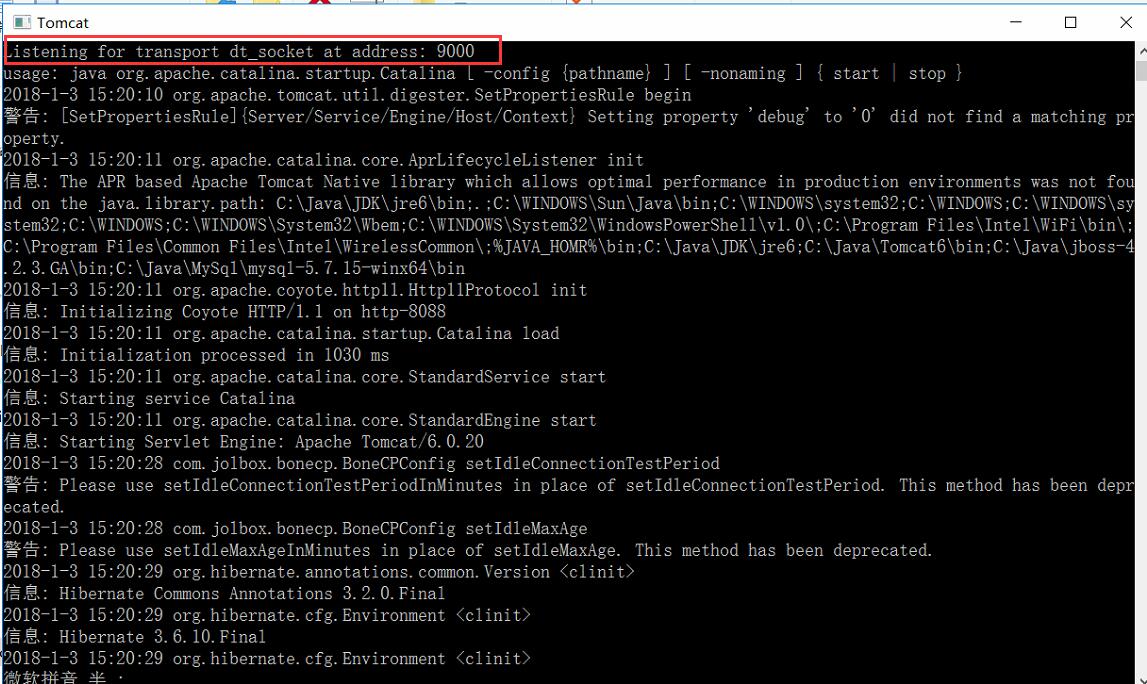Select the 'StandardService start' log line
This screenshot has height=684, width=1147.
pyautogui.click(x=305, y=377)
